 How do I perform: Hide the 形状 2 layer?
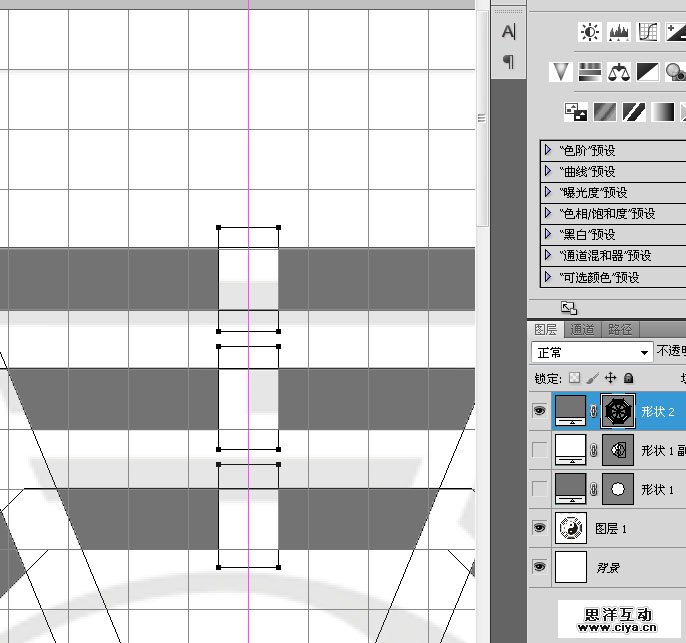point(539,411)
